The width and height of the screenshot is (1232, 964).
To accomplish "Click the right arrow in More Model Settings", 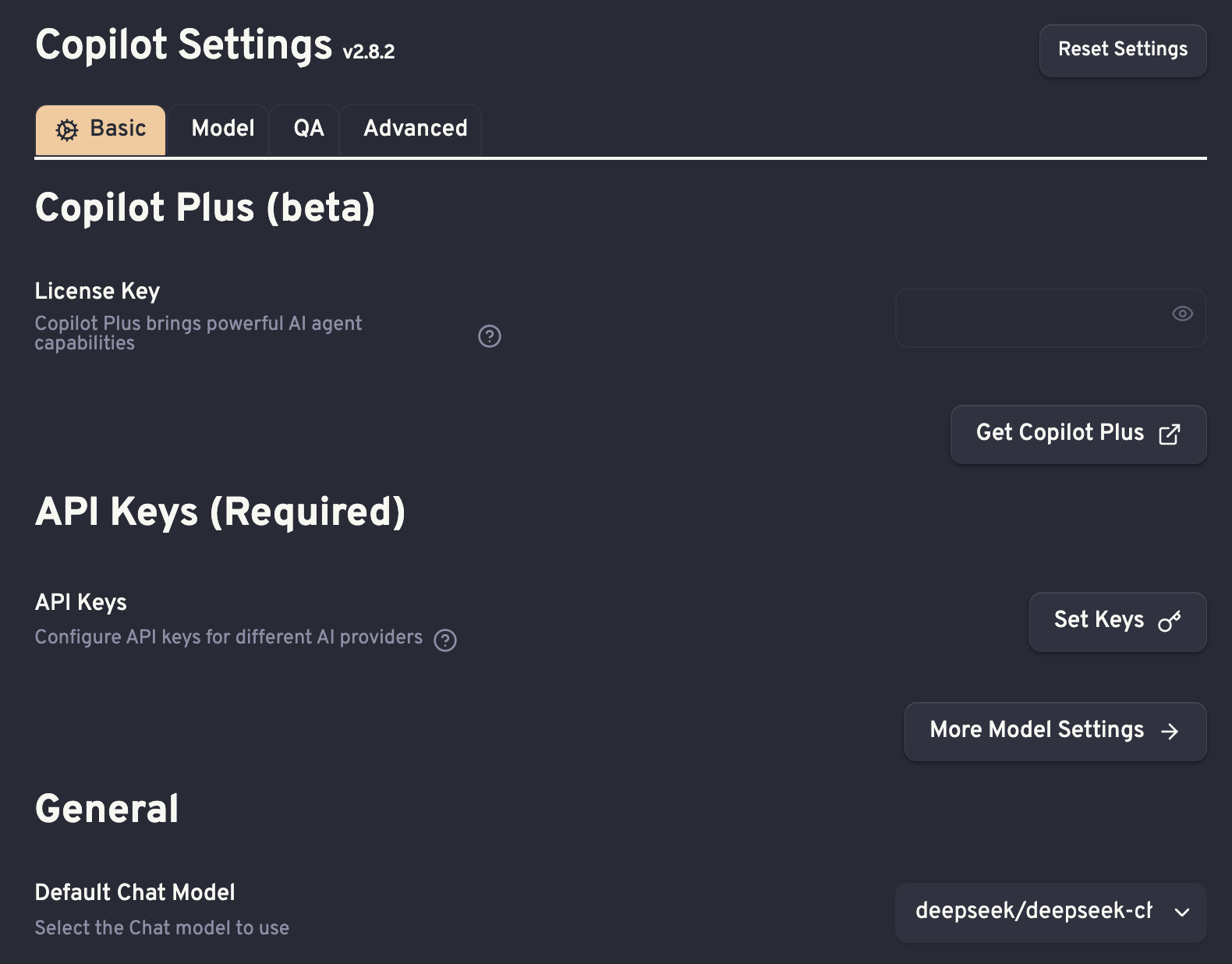I will [x=1170, y=731].
